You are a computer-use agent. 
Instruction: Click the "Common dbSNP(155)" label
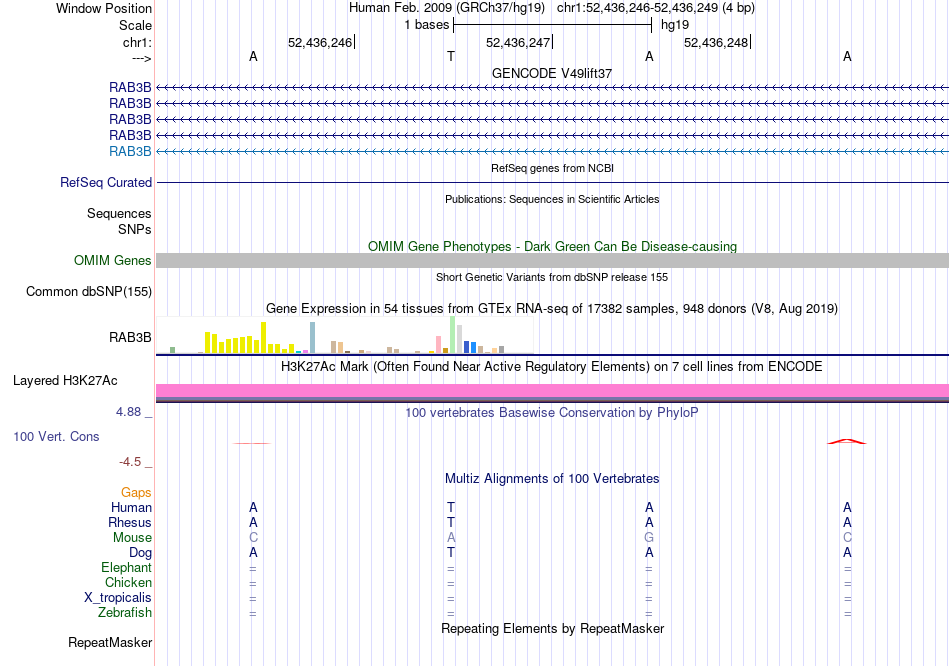pos(88,291)
